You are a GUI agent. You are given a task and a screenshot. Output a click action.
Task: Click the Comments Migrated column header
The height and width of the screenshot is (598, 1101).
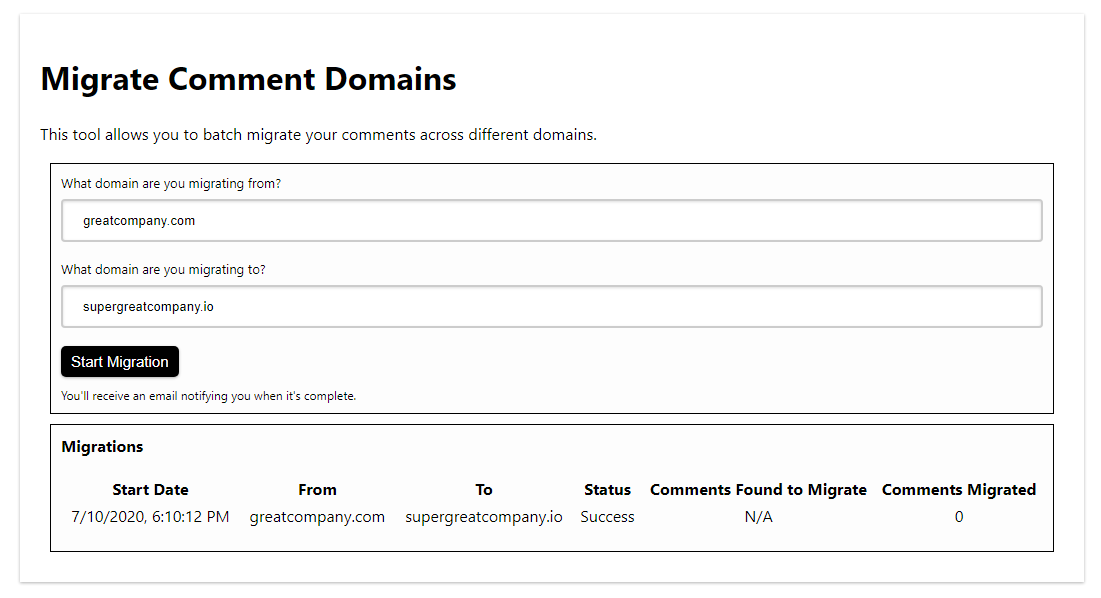[958, 490]
